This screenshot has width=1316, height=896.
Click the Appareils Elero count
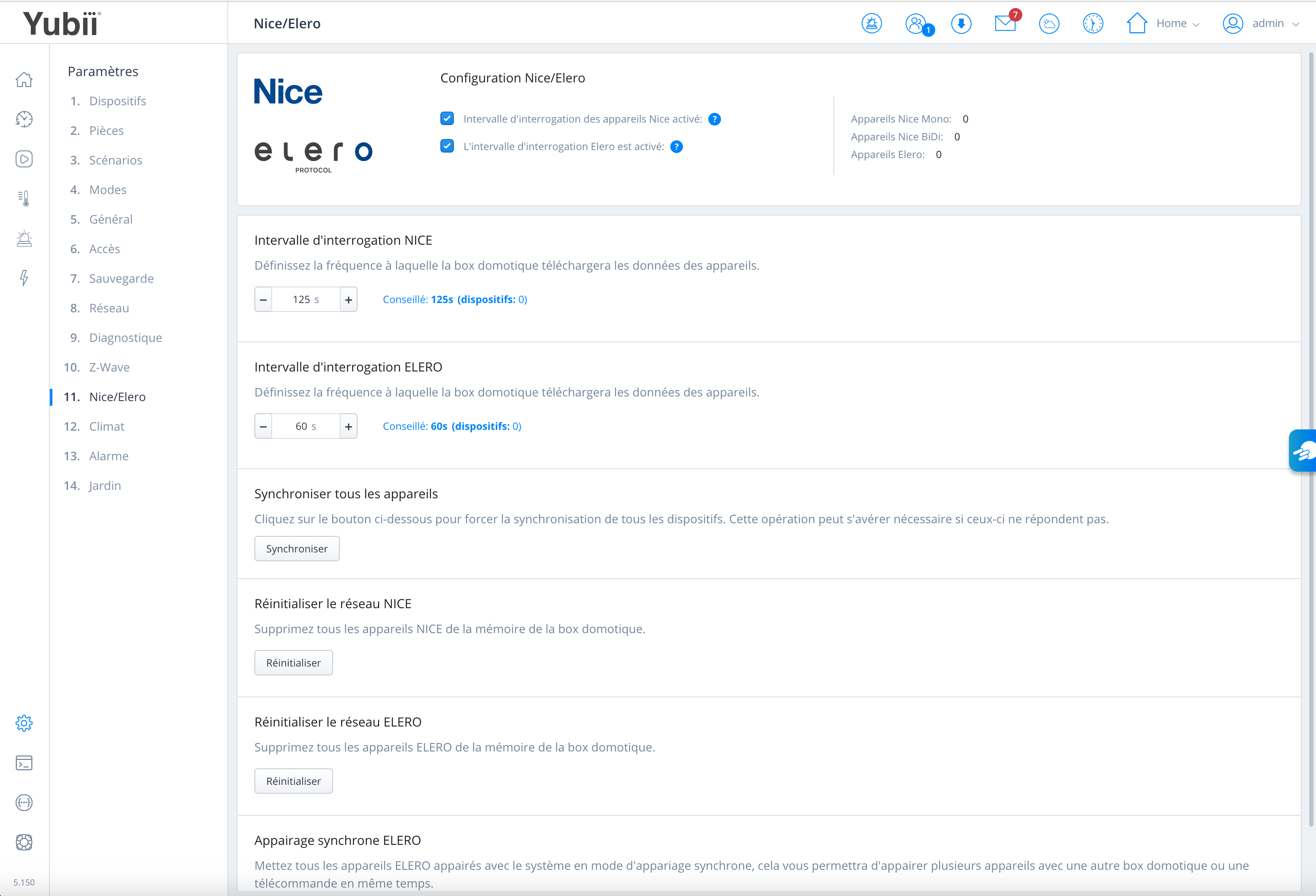point(938,155)
